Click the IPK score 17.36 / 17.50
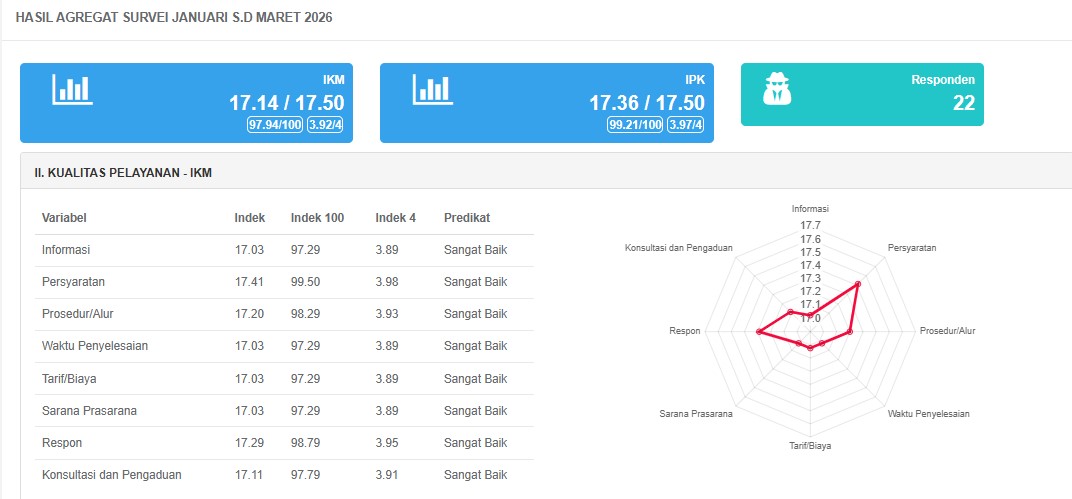This screenshot has height=499, width=1072. pyautogui.click(x=647, y=103)
